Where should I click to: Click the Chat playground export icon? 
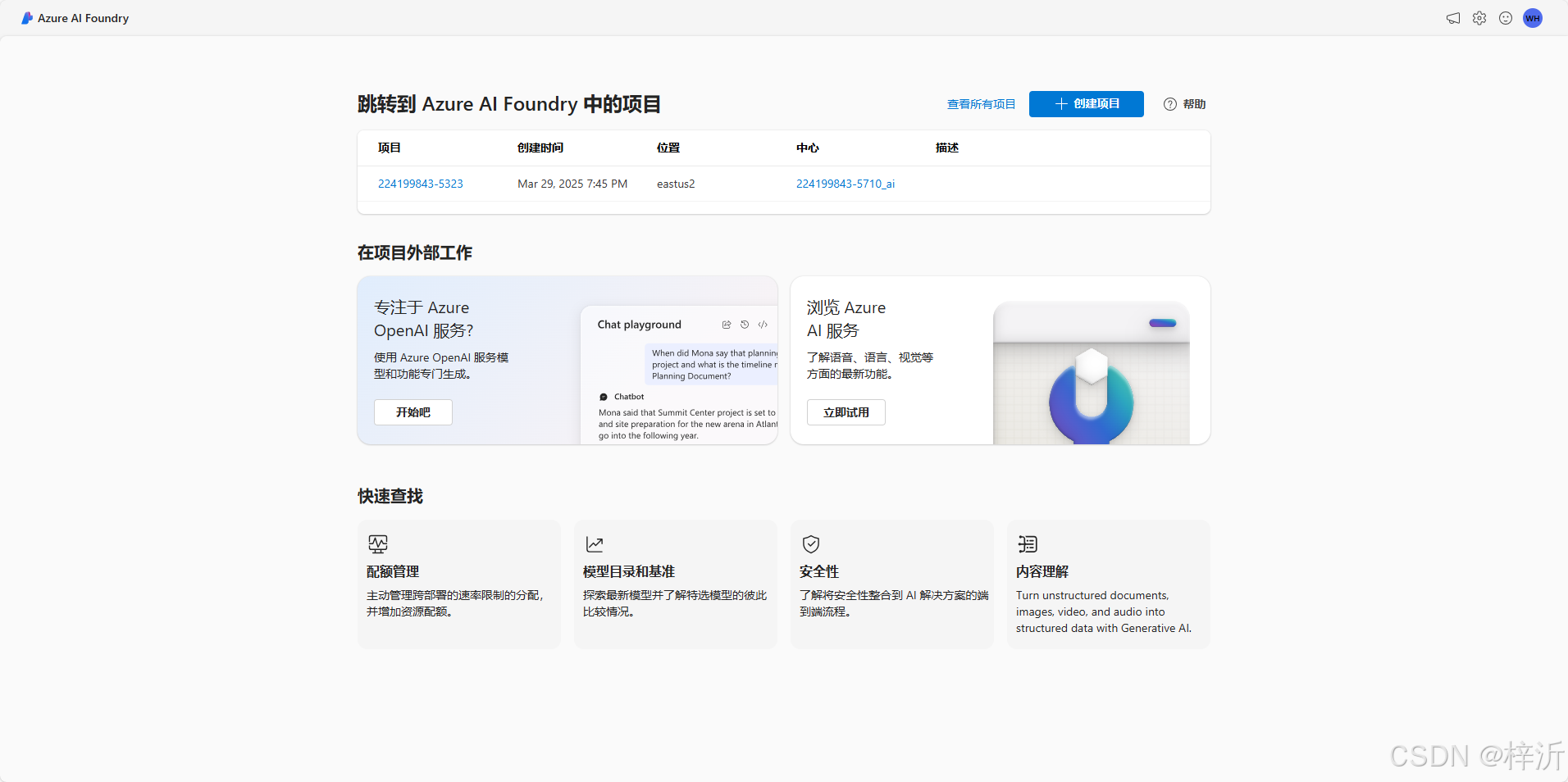727,325
